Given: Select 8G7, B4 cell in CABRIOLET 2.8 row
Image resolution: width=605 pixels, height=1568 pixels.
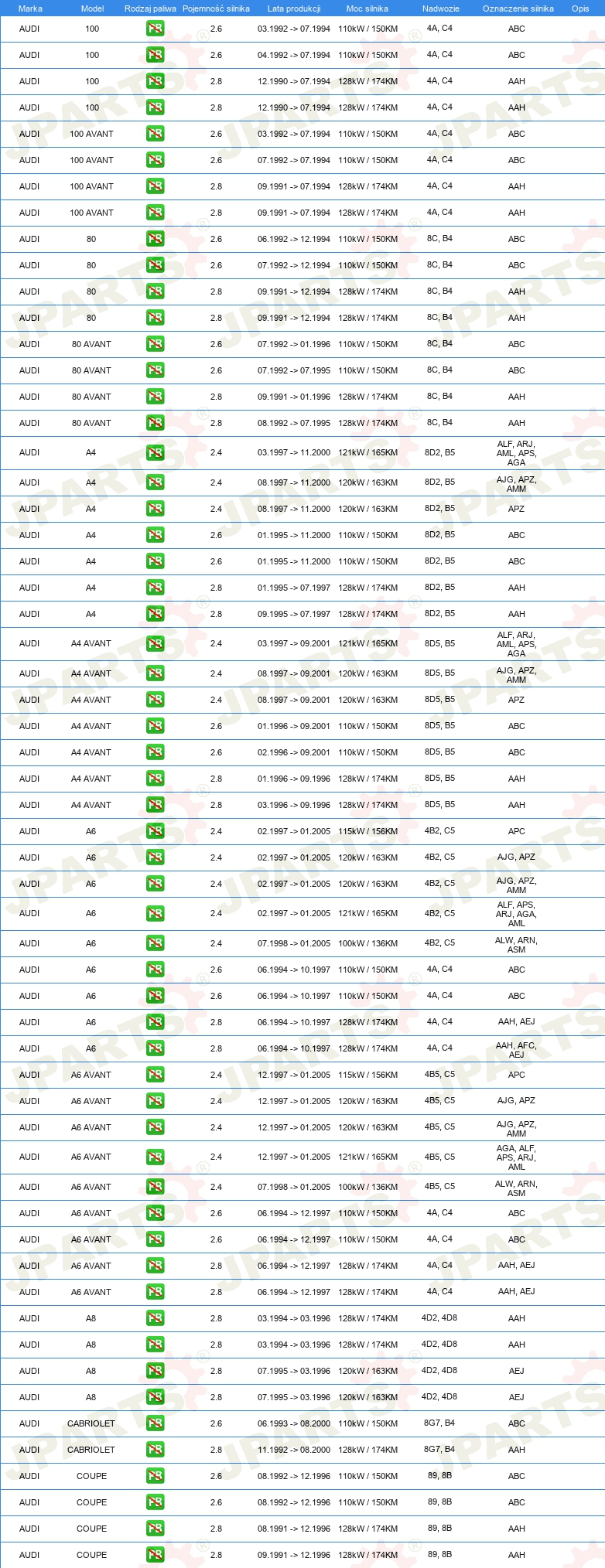Looking at the screenshot, I should (439, 1450).
